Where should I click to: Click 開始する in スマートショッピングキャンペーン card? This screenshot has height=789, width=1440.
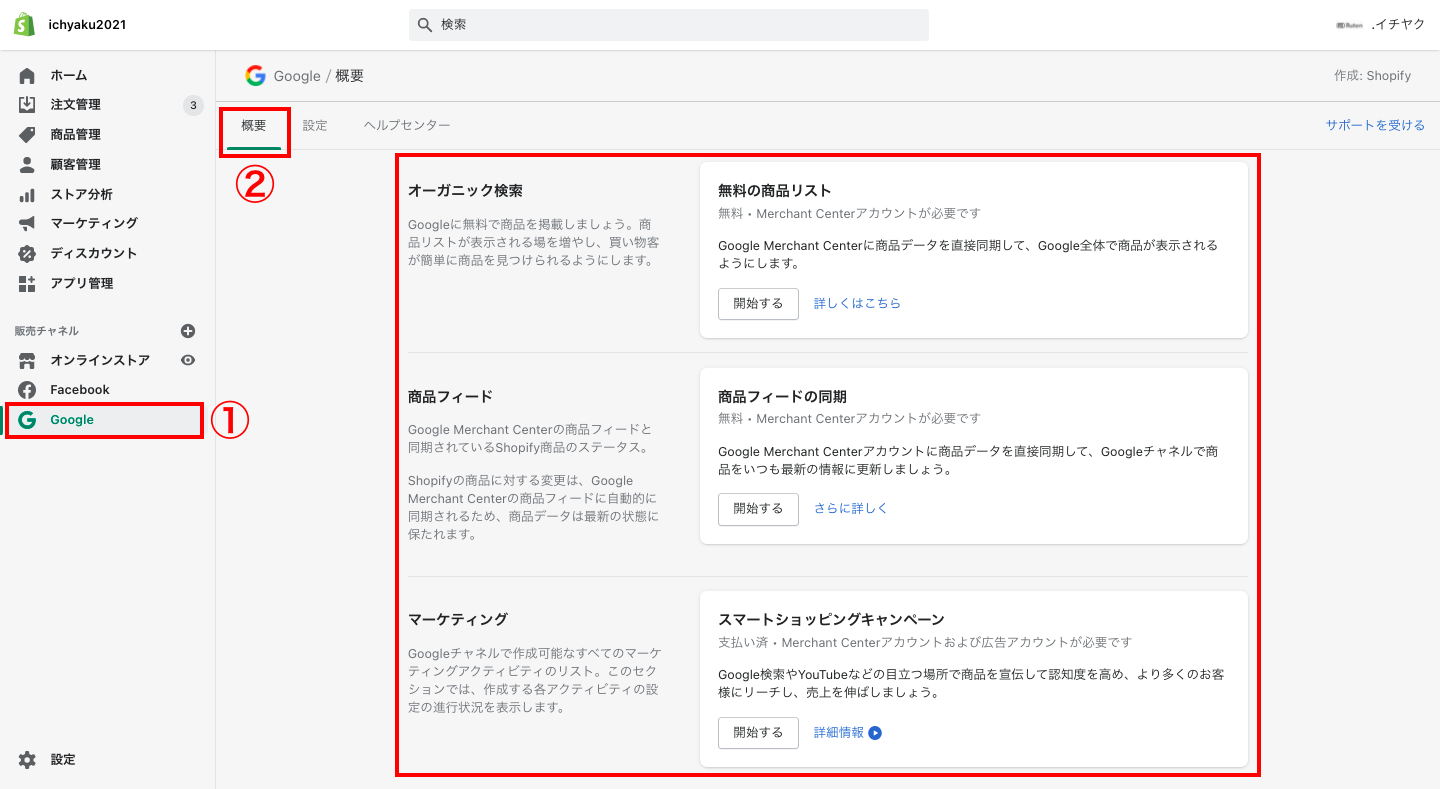(758, 732)
